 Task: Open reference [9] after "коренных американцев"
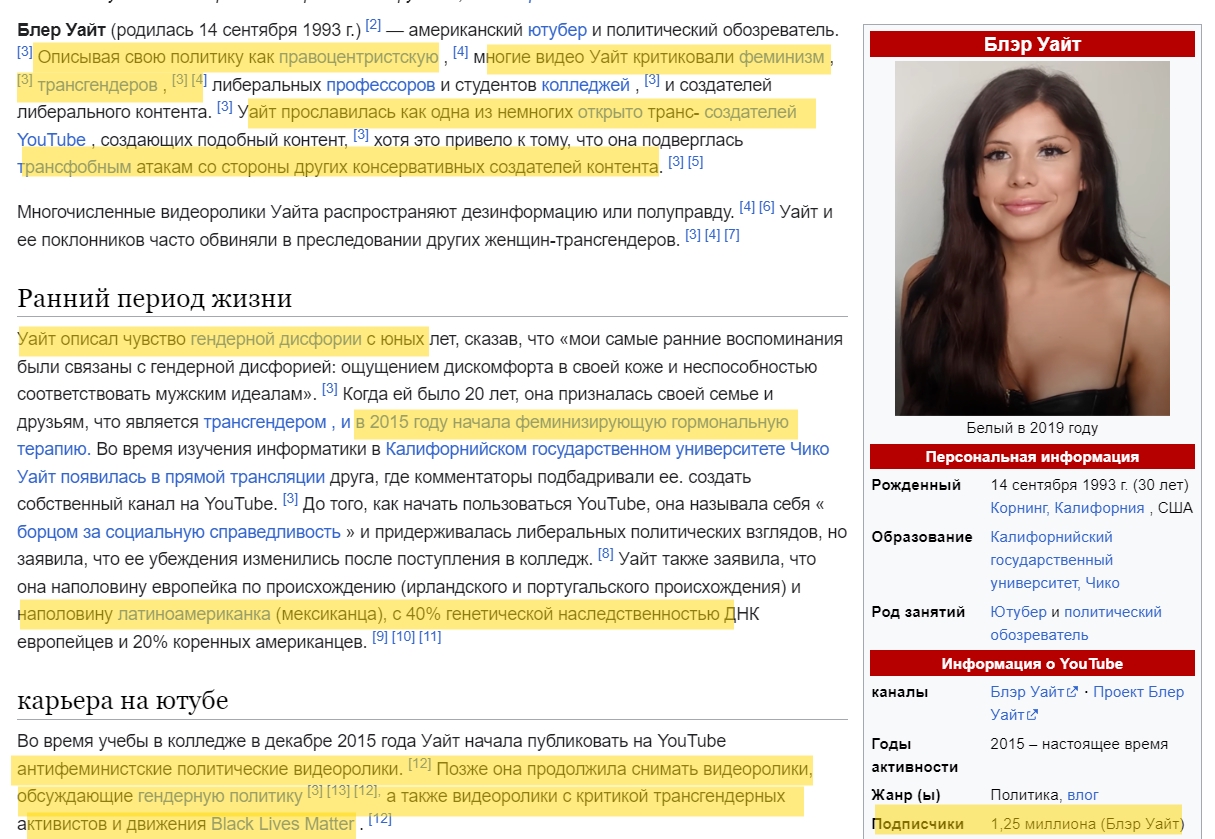click(380, 636)
